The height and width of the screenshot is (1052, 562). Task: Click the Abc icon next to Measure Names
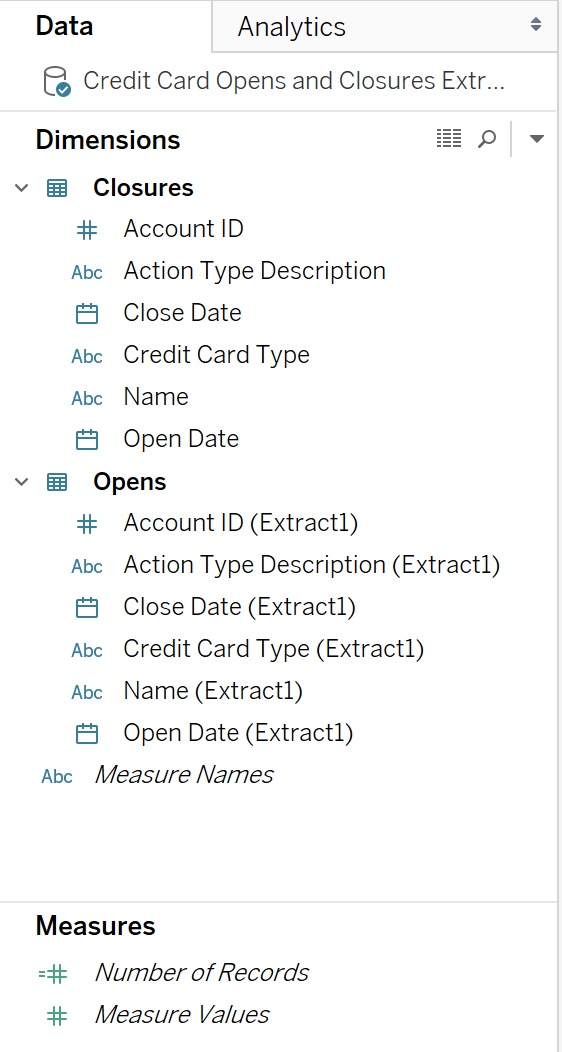point(57,776)
